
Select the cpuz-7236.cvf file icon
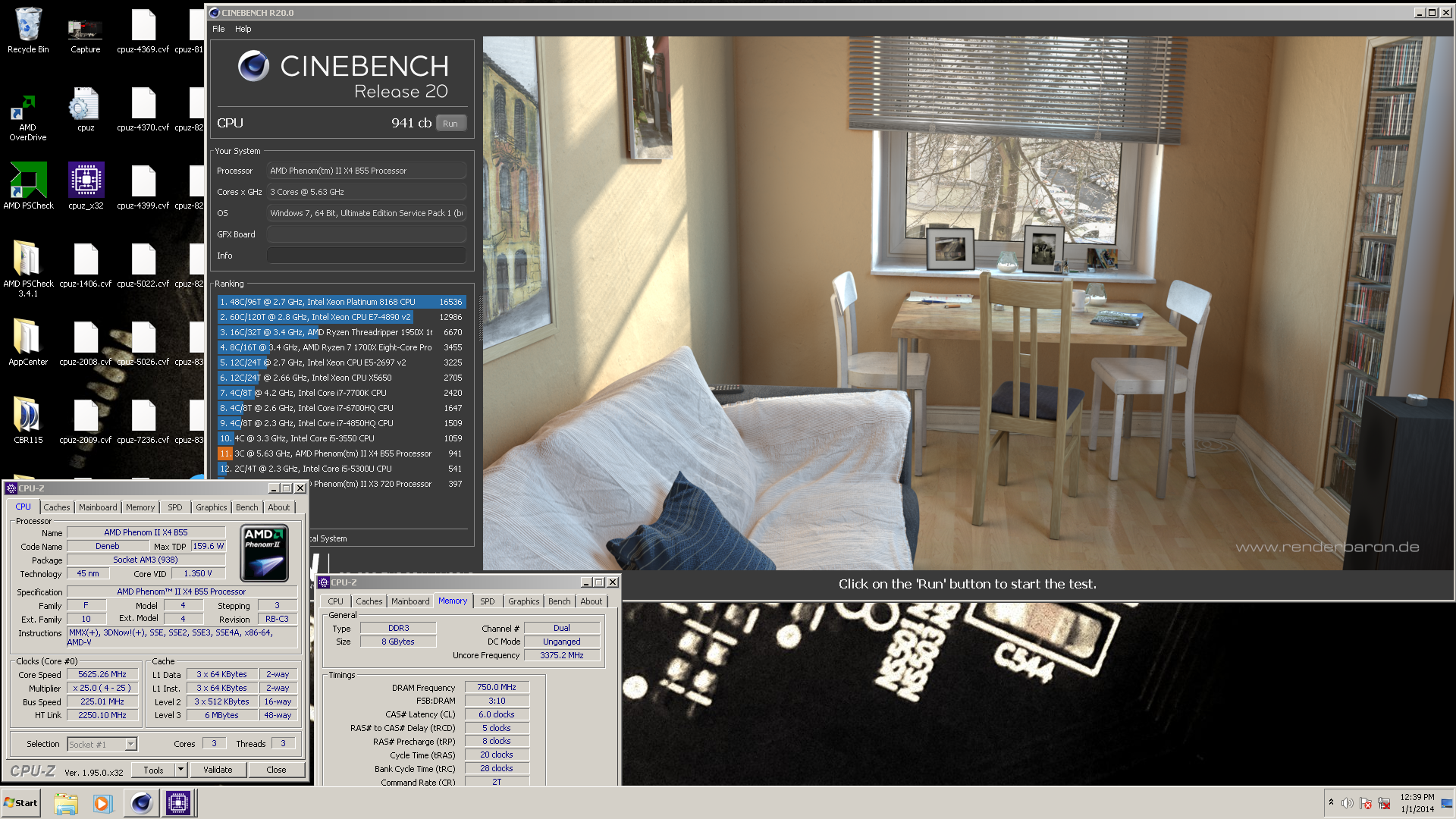tap(143, 420)
